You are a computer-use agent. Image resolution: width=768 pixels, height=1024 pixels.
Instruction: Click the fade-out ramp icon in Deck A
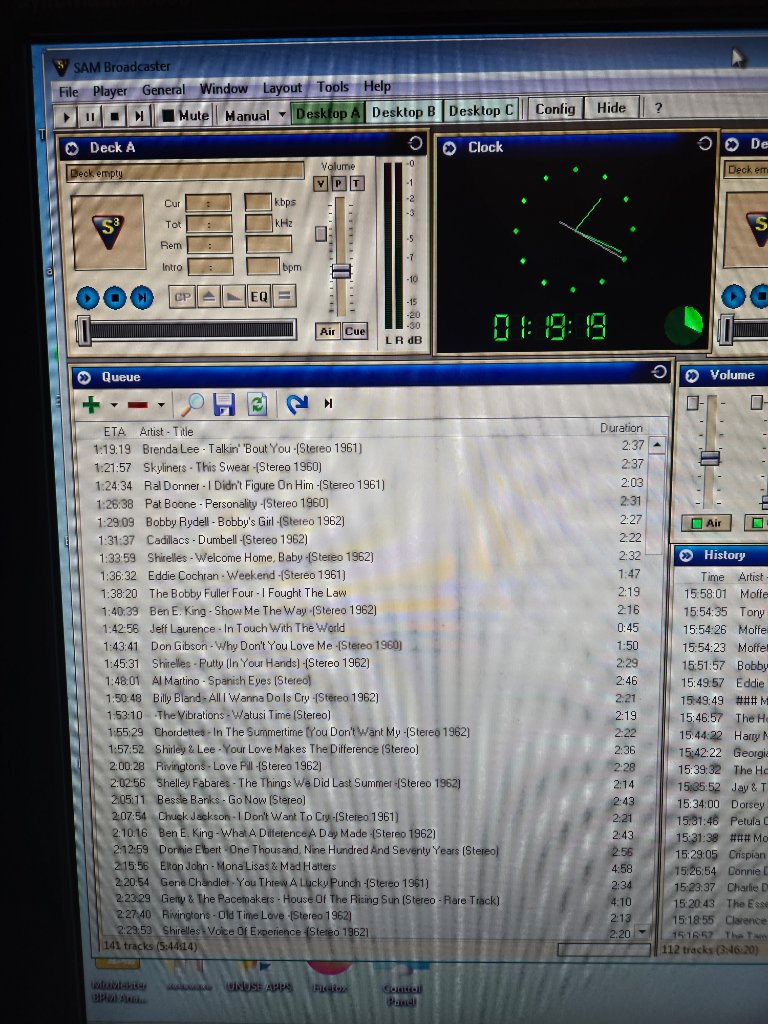[x=233, y=296]
